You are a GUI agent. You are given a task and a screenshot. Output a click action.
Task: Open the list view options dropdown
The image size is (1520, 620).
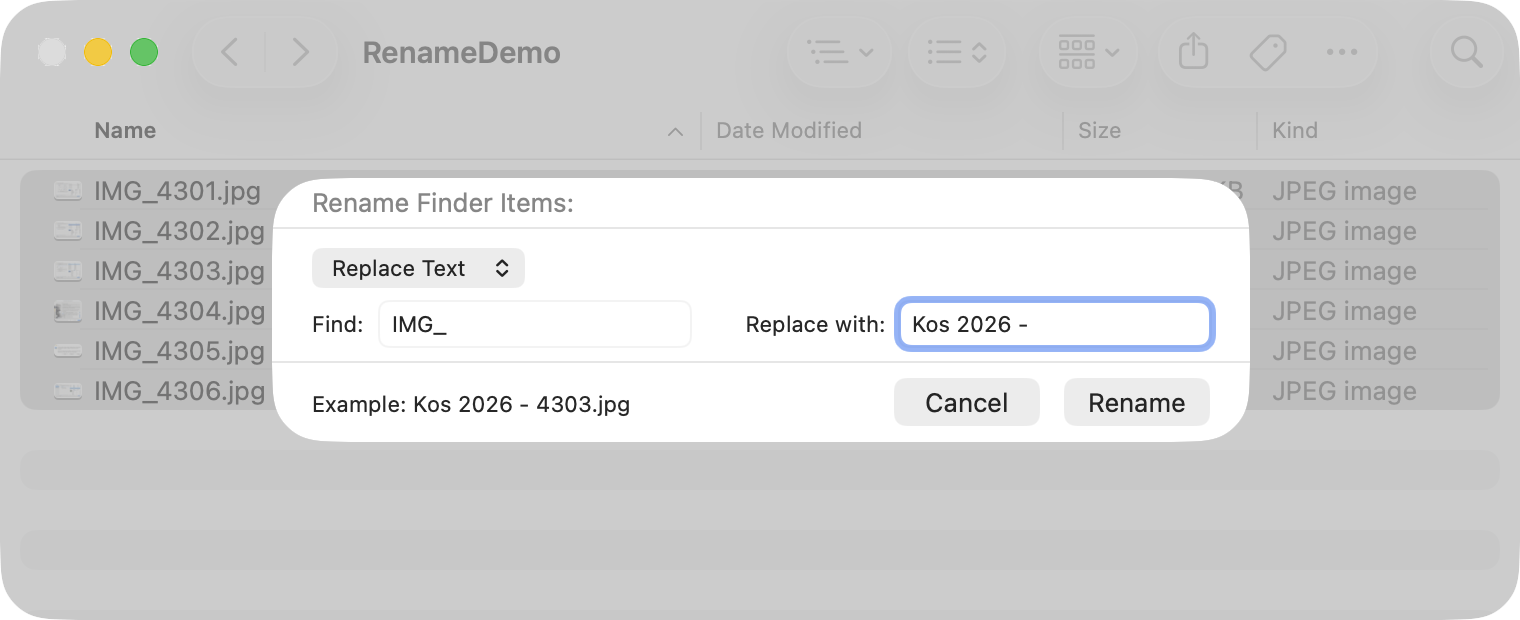click(x=840, y=52)
